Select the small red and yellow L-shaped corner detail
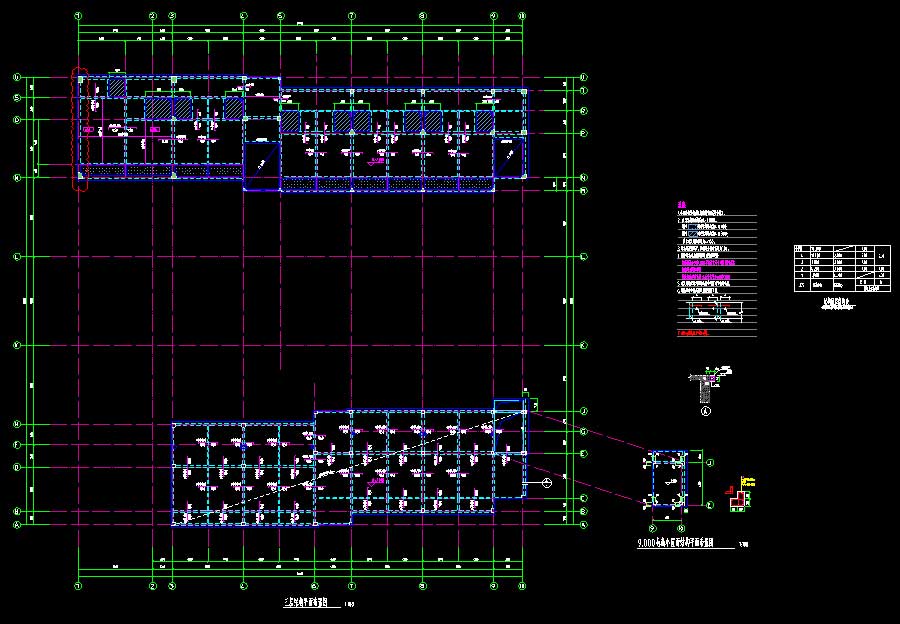Screen dimensions: 900x624 coord(739,497)
